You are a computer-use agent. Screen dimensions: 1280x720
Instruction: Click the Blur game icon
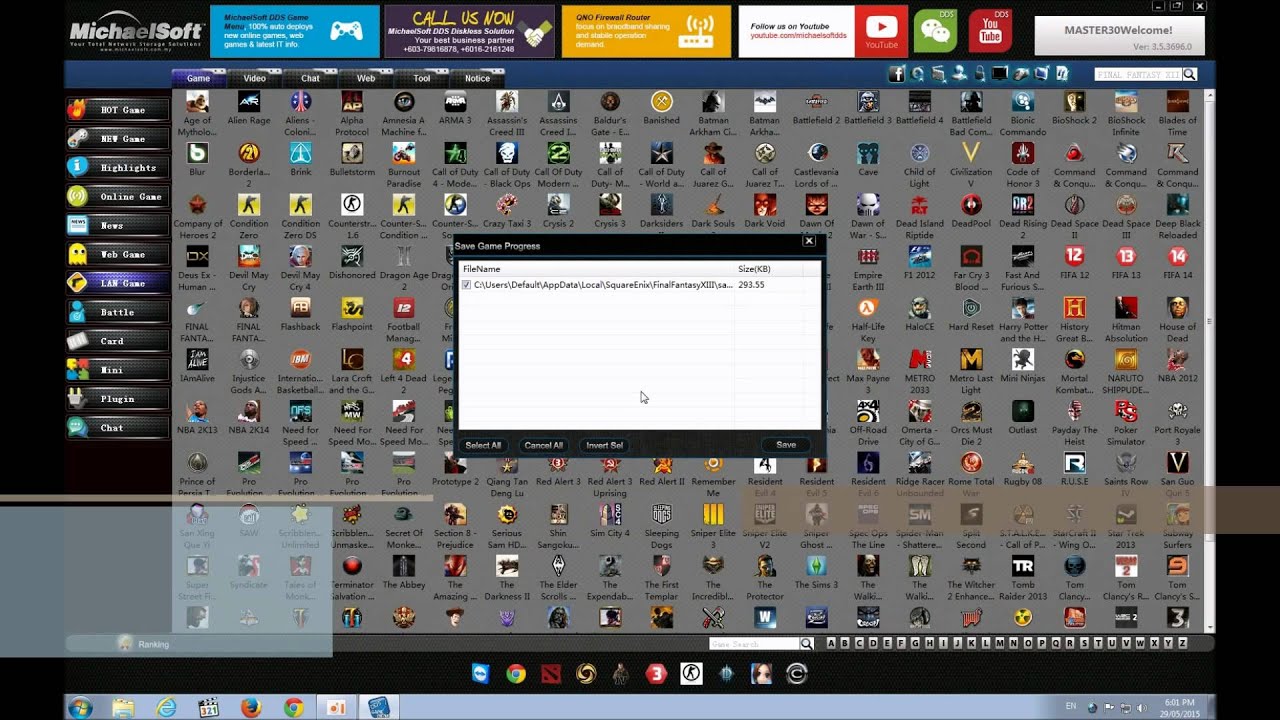pyautogui.click(x=197, y=153)
